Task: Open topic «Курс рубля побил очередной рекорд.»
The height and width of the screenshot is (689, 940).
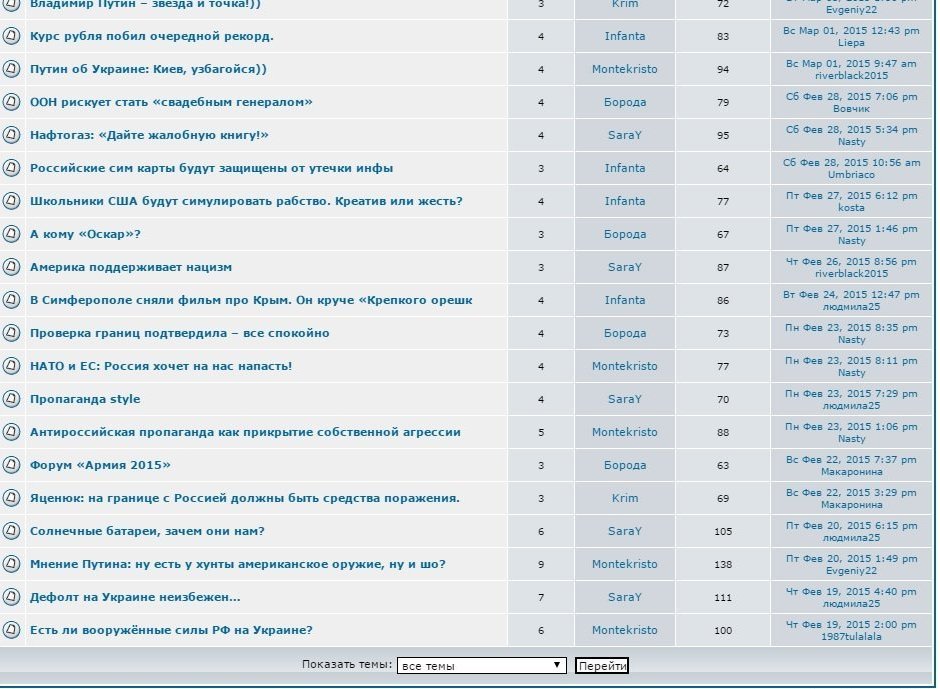Action: [x=152, y=36]
